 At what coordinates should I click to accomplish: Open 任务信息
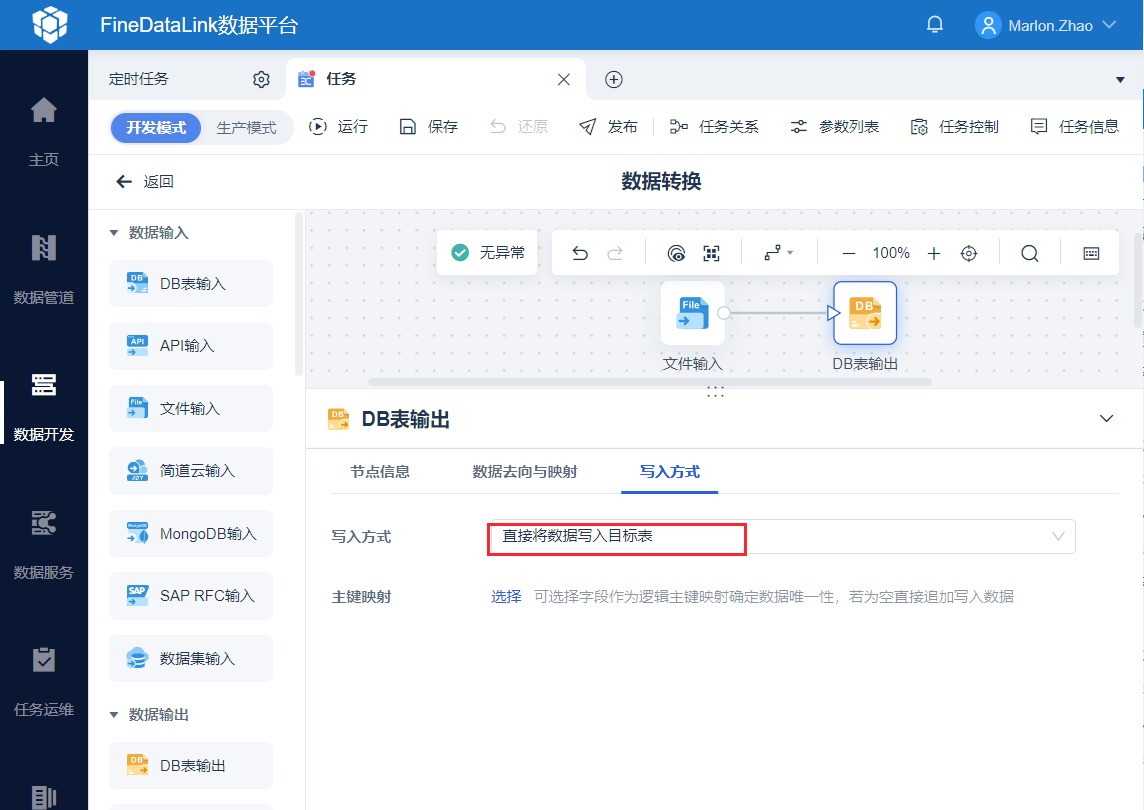(1074, 127)
